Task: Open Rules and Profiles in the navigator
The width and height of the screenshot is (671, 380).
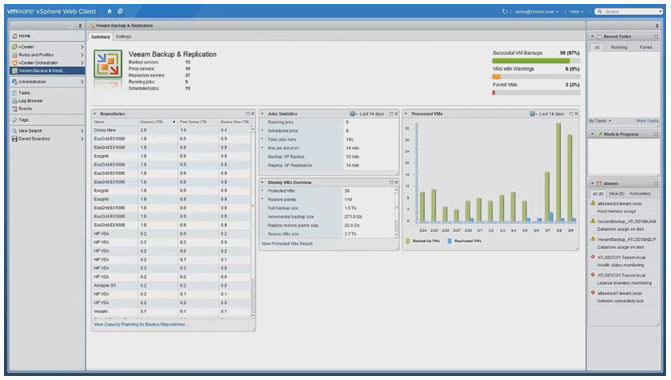Action: (47, 55)
